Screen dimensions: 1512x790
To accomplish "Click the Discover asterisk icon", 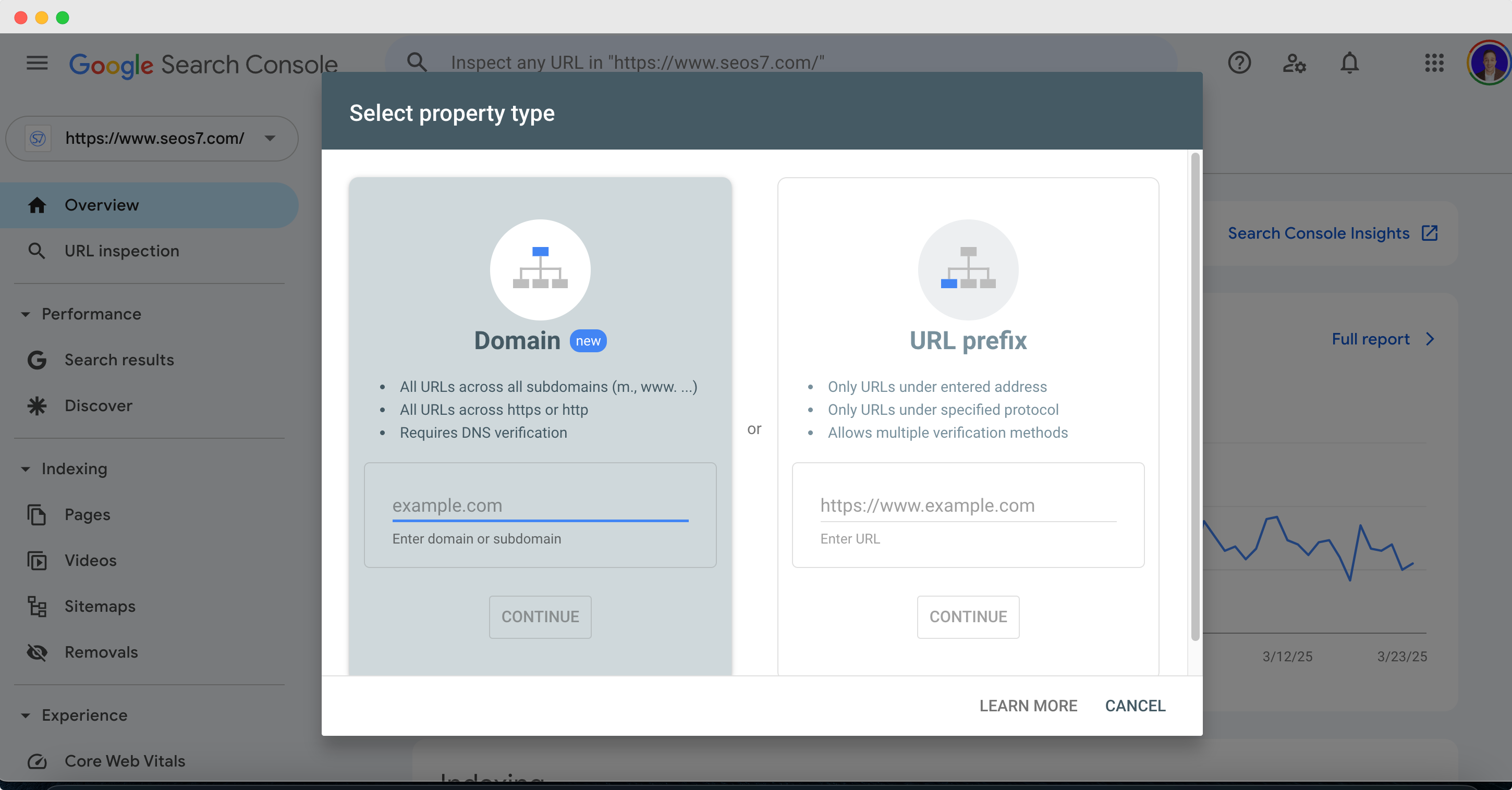I will point(37,406).
